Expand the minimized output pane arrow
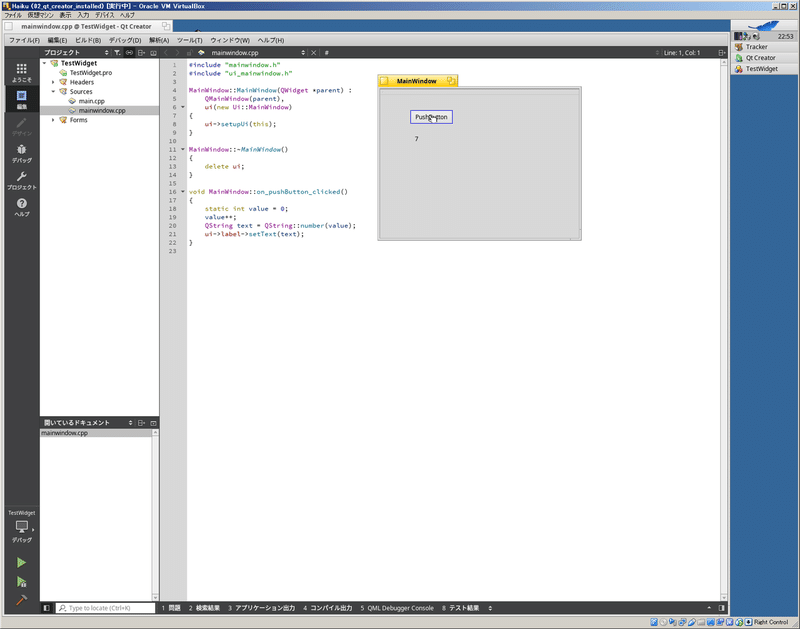The width and height of the screenshot is (800, 629). coord(709,608)
